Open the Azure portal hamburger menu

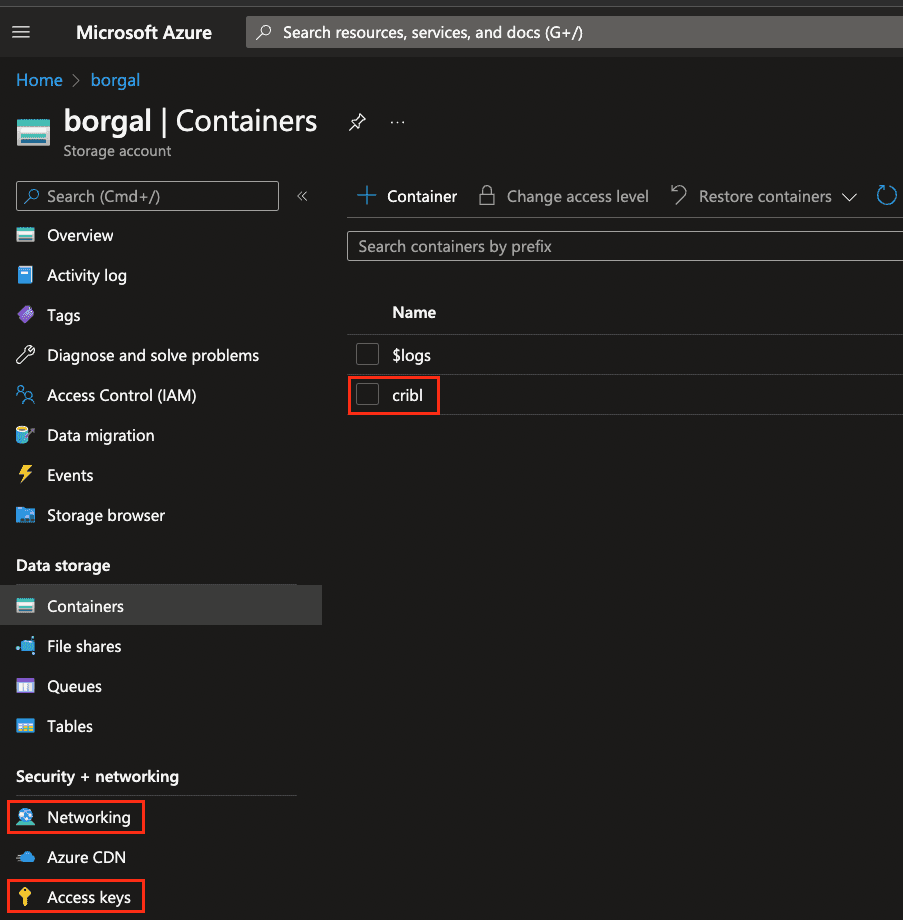21,32
